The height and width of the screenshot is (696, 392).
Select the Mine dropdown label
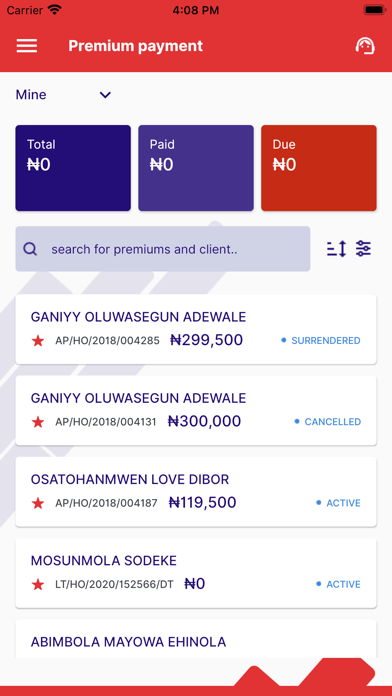pyautogui.click(x=31, y=95)
